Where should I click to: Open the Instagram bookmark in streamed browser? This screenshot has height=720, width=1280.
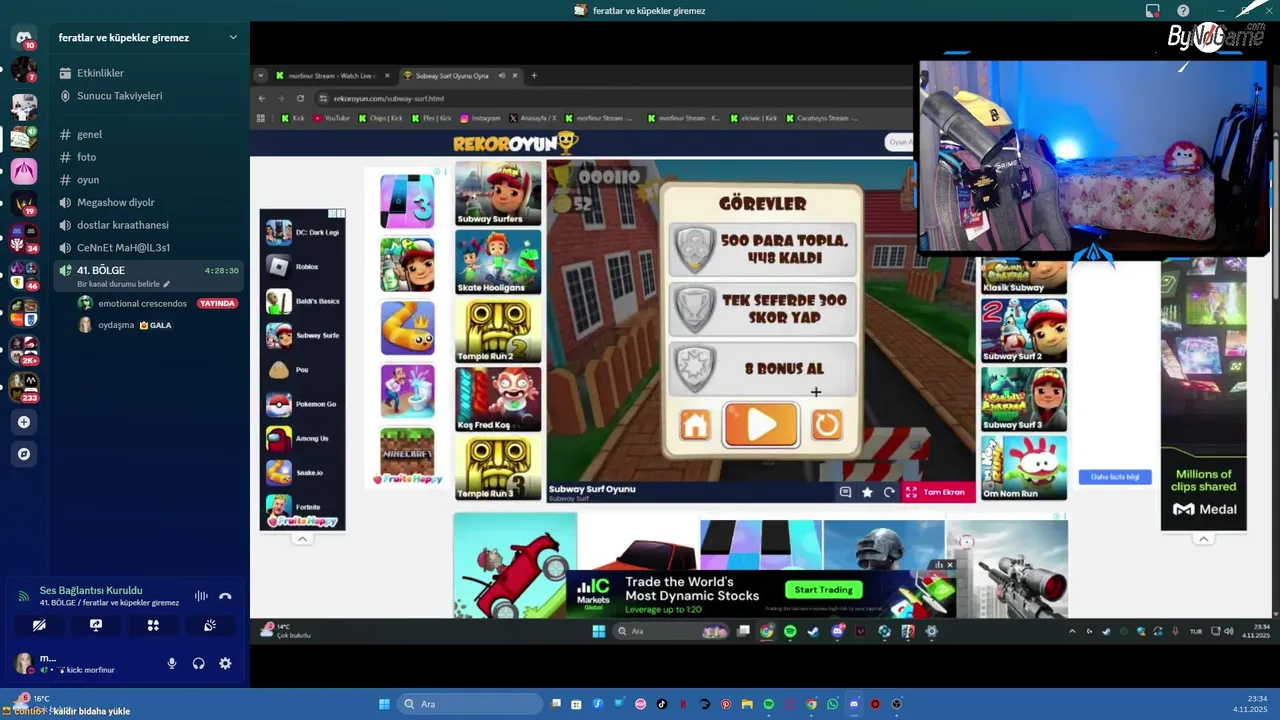(x=480, y=118)
